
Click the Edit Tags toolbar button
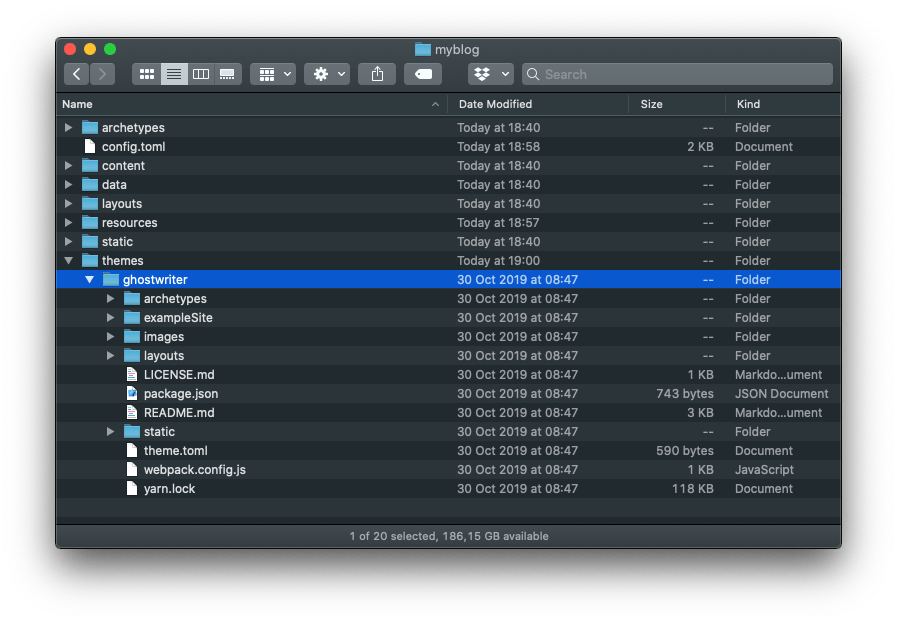pos(423,74)
